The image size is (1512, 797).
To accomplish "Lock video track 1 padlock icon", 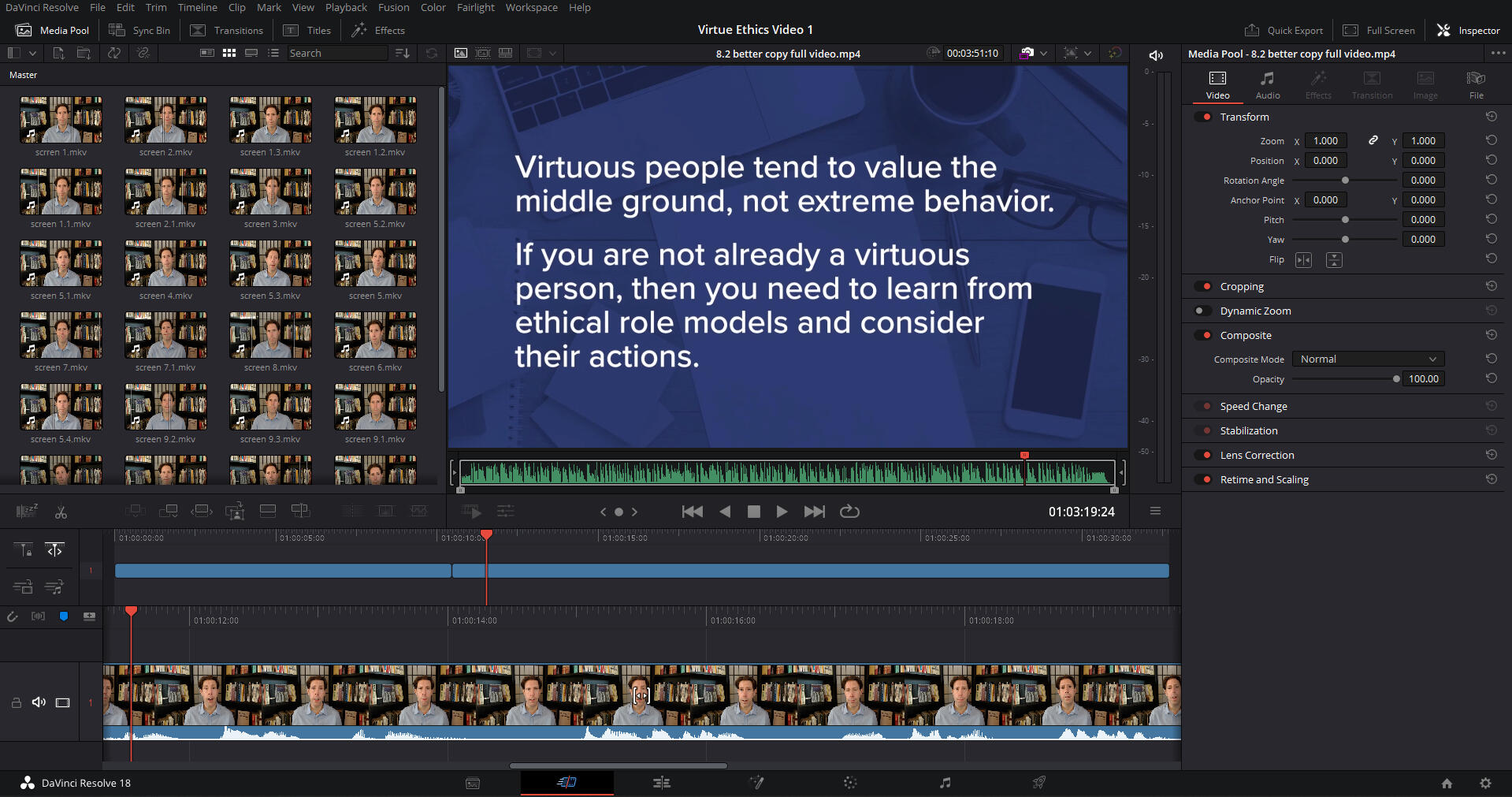I will tap(16, 702).
